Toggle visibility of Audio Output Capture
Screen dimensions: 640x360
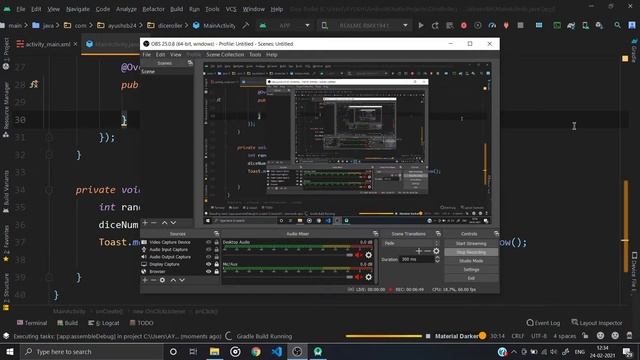209,257
